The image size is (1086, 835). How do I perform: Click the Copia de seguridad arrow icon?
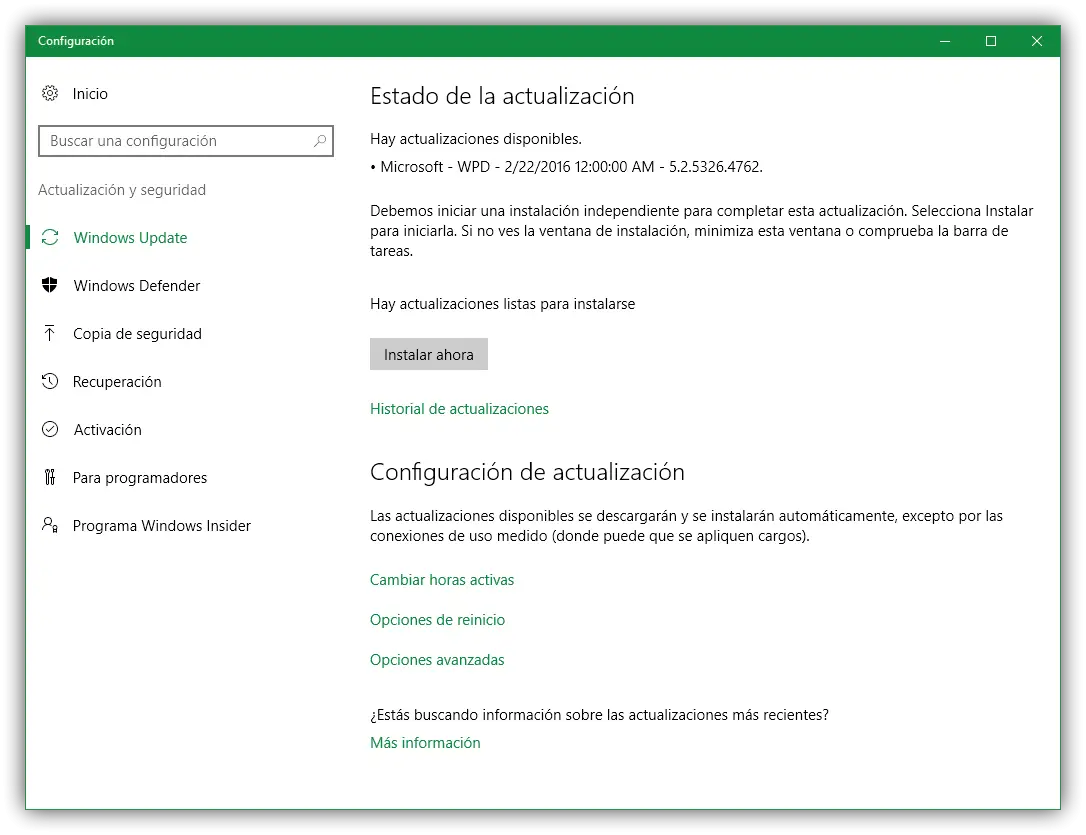(x=50, y=334)
